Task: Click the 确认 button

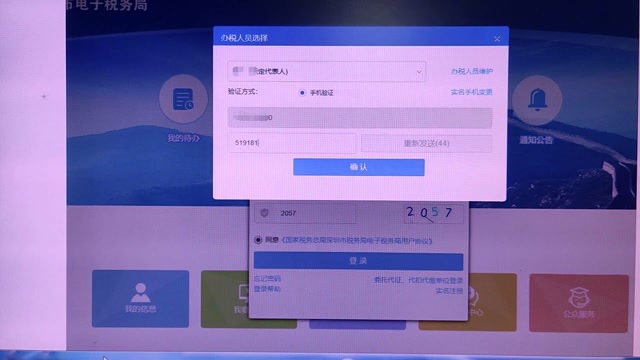Action: (x=359, y=167)
